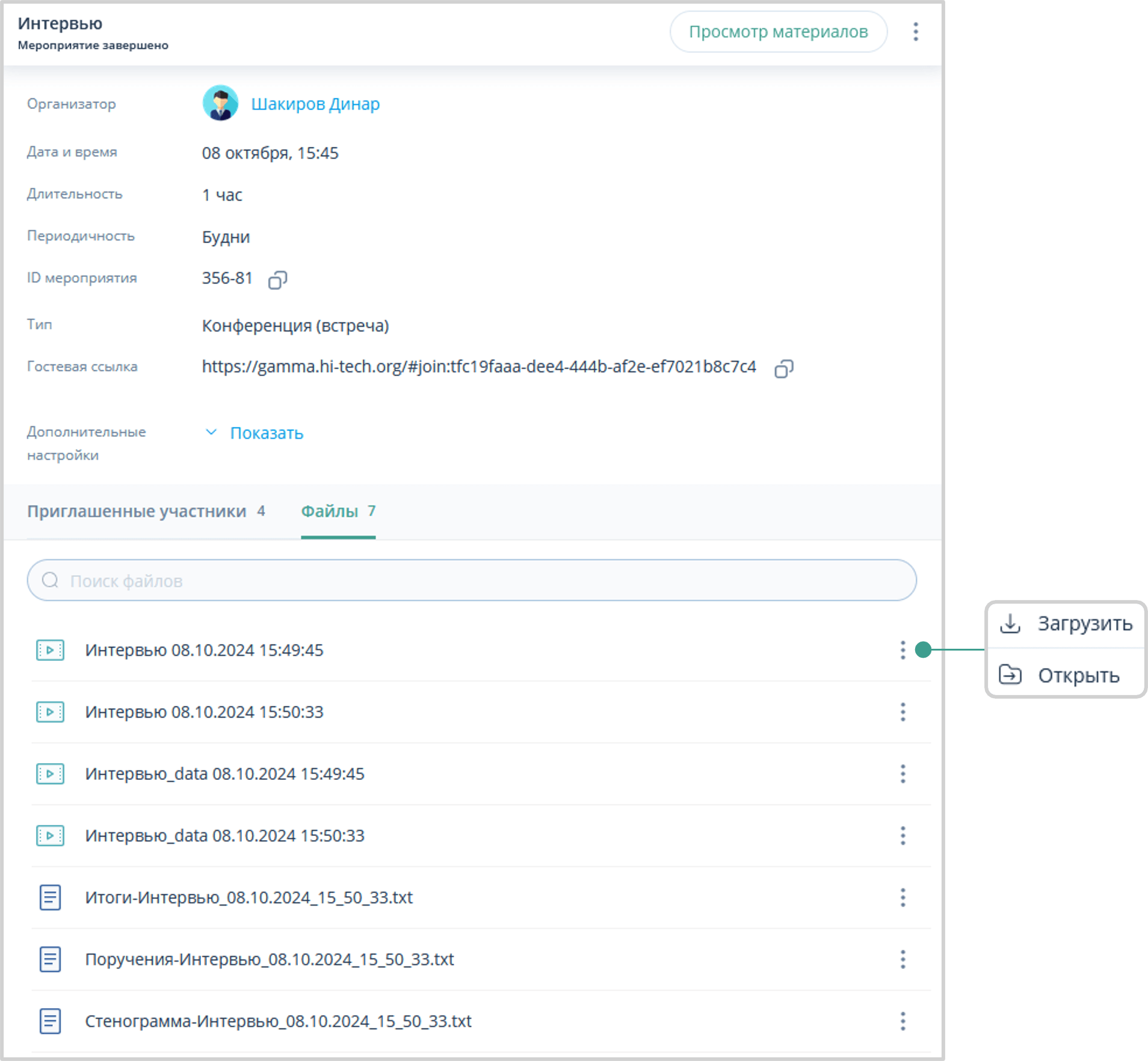Open the event options kebab menu in header
This screenshot has width=1148, height=1061.
tap(915, 32)
